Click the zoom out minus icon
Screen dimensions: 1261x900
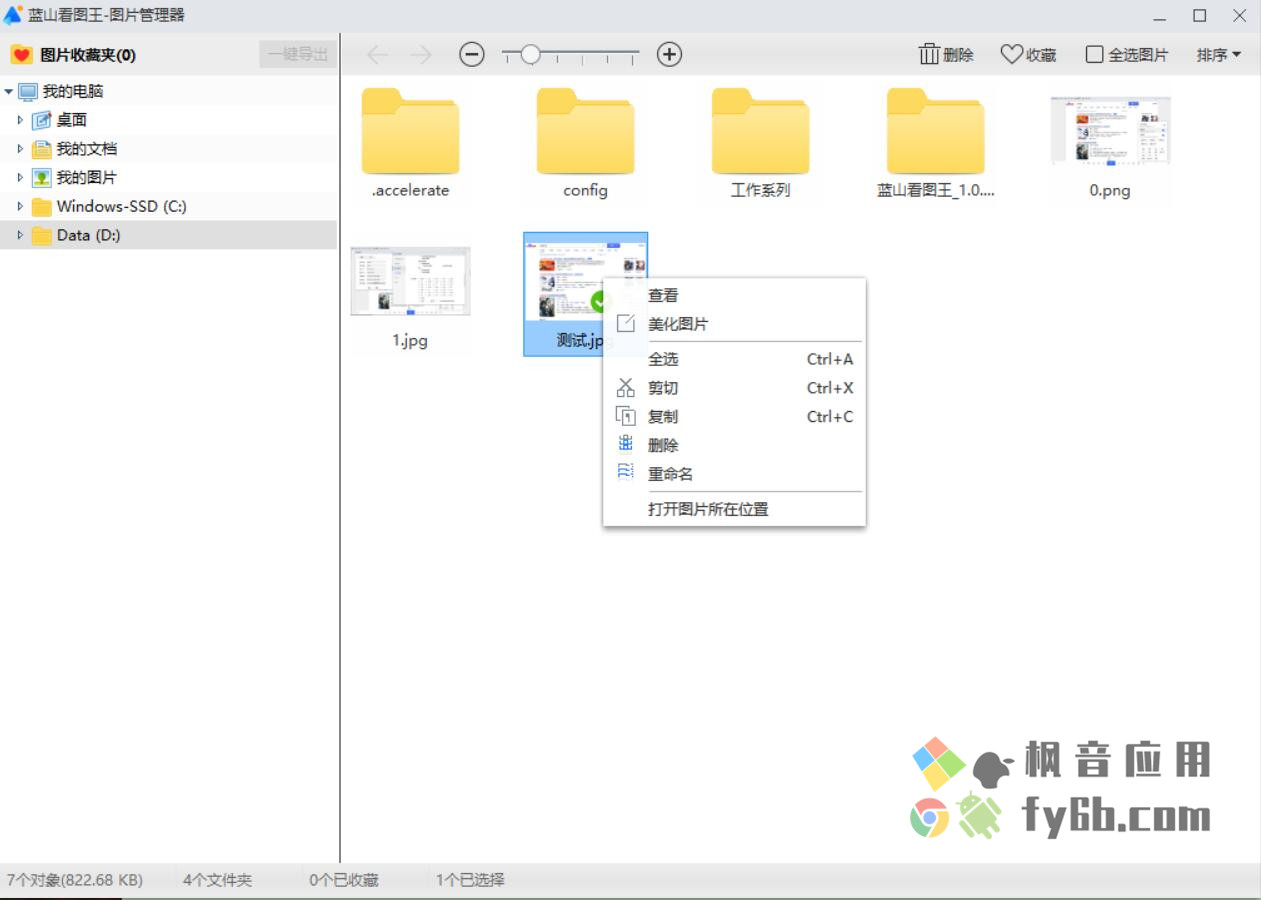(472, 55)
